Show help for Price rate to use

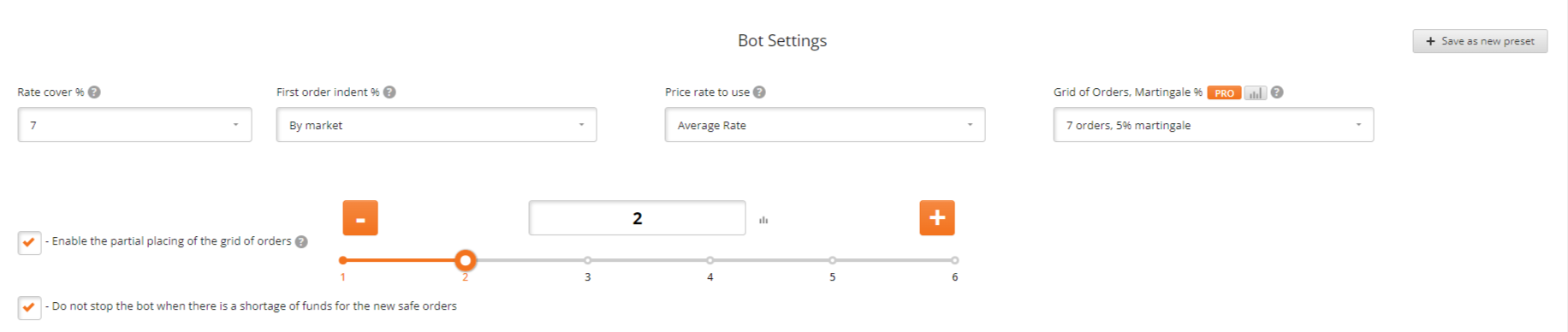click(759, 92)
